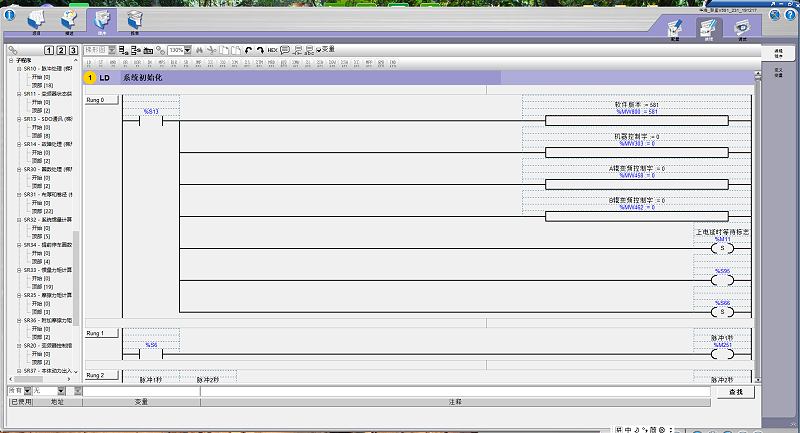
Task: Collapse the SR14 tree node
Action: 19,144
